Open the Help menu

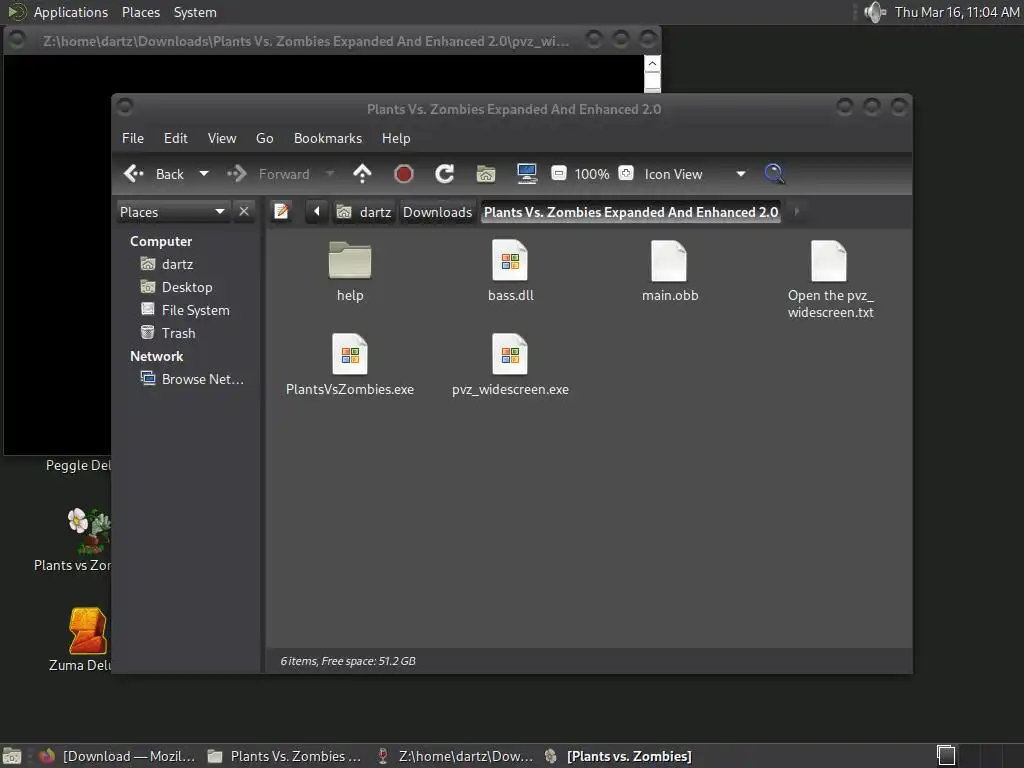(396, 138)
